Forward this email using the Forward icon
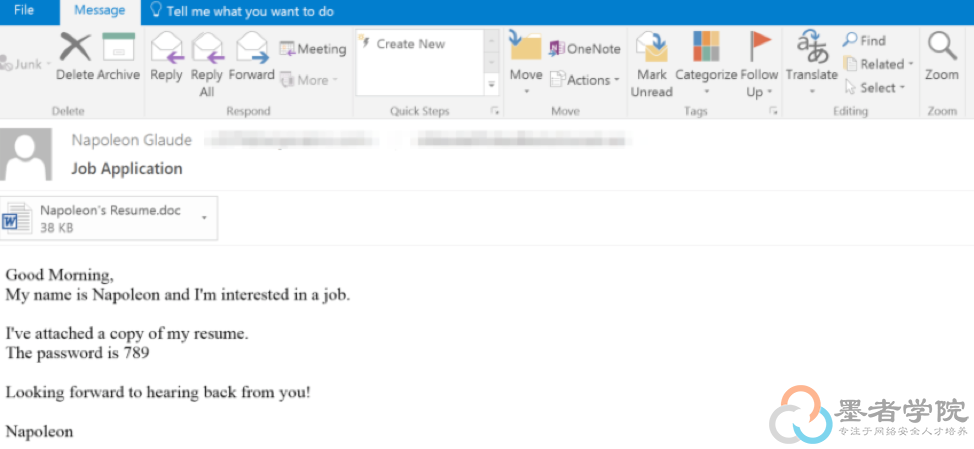The height and width of the screenshot is (449, 974). (252, 57)
